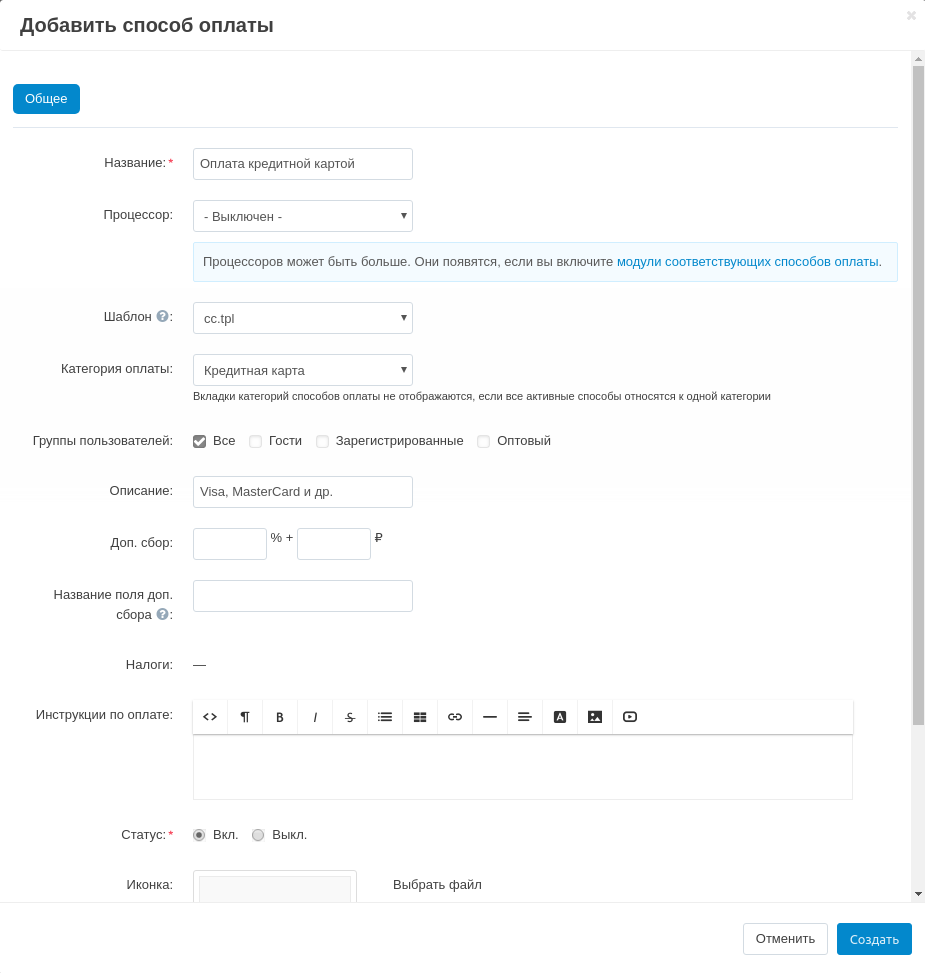925x973 pixels.
Task: Open the payment modules link
Action: click(748, 262)
